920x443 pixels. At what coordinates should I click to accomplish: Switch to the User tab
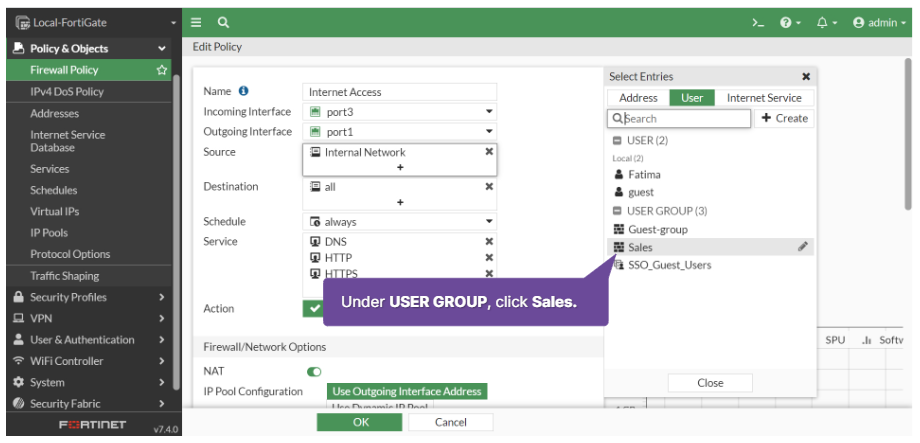[692, 98]
